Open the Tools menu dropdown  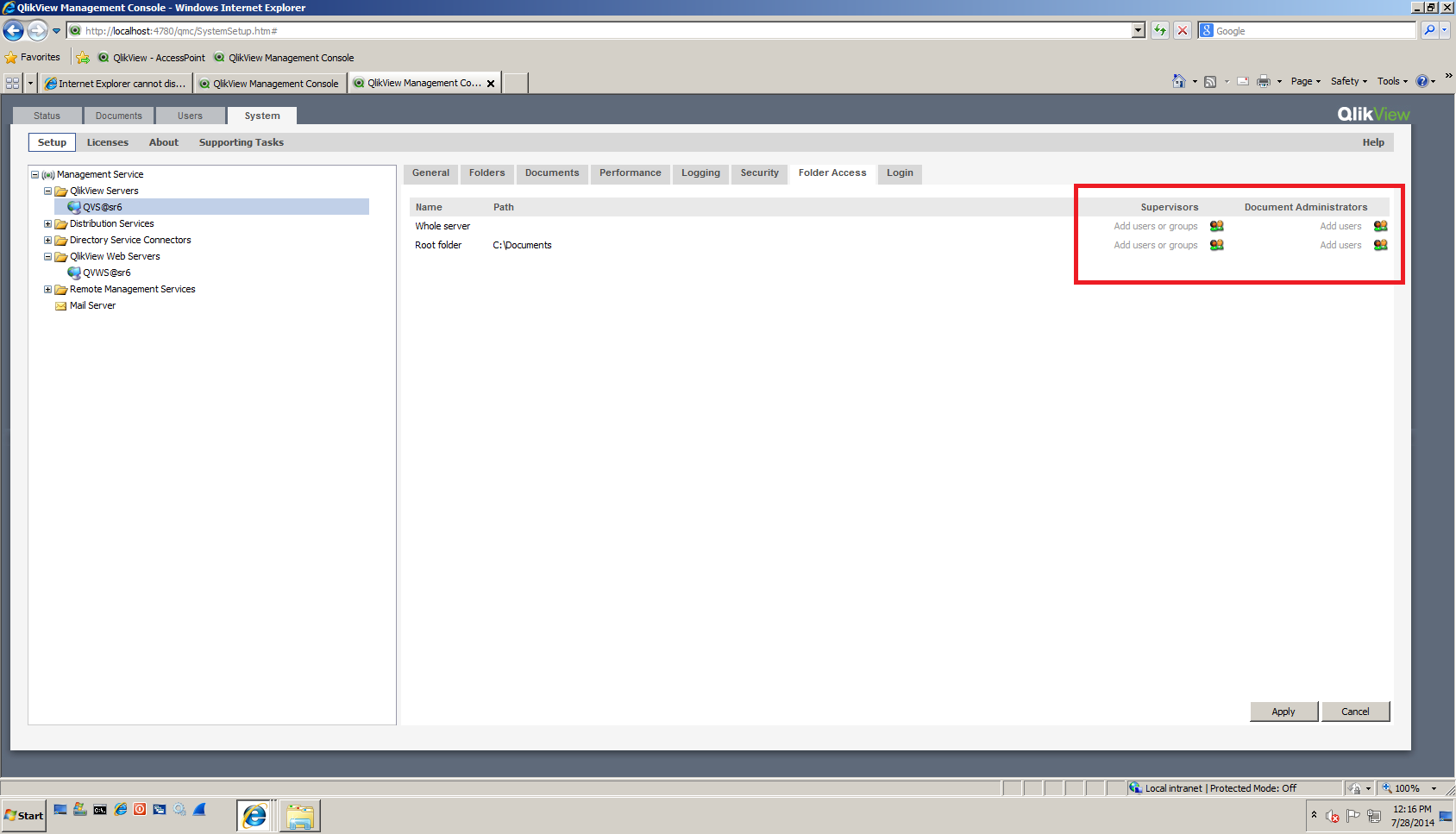[1392, 81]
